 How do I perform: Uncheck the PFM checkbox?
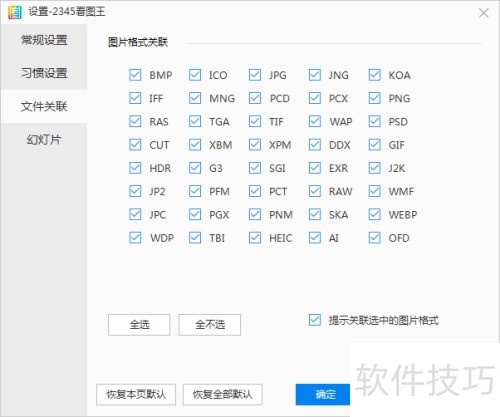(x=195, y=191)
